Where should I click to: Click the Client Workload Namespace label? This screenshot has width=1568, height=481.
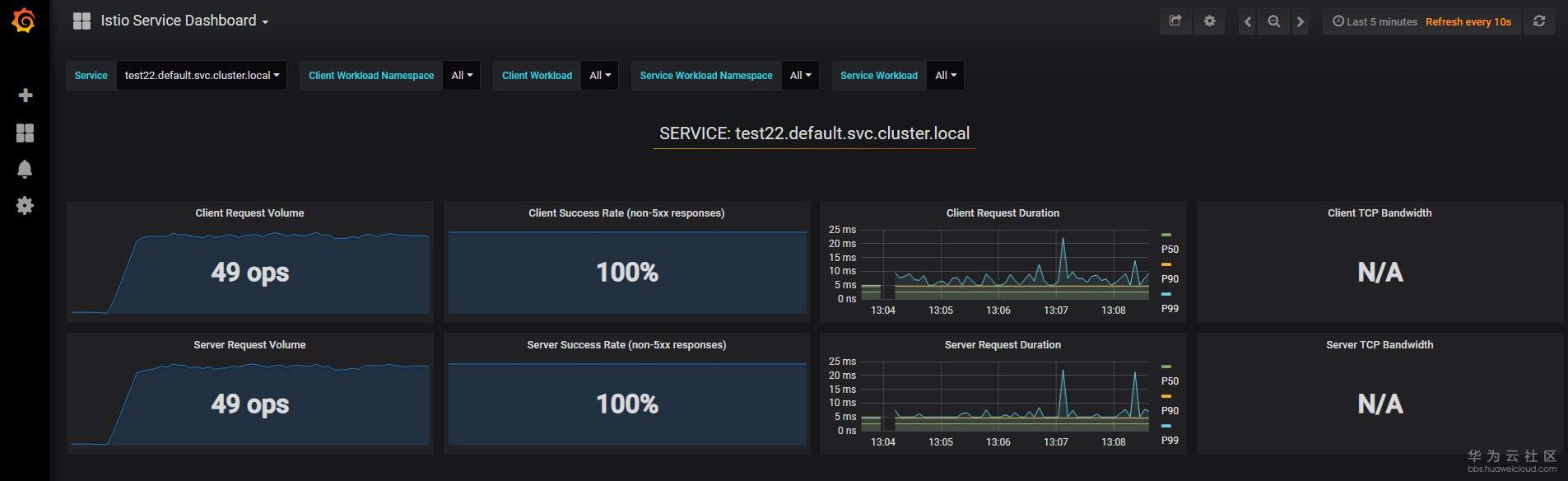371,75
